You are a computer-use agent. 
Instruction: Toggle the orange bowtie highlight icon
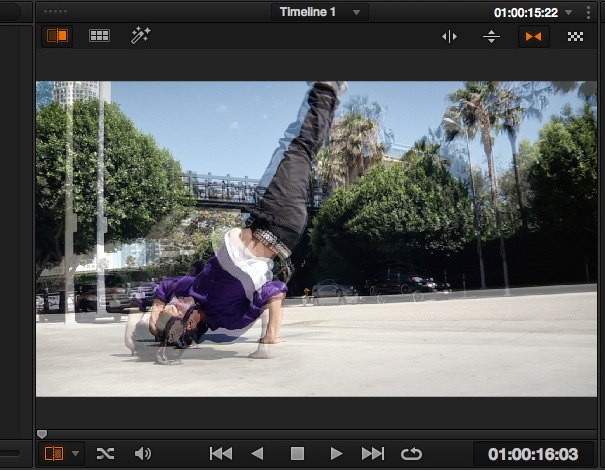click(533, 37)
